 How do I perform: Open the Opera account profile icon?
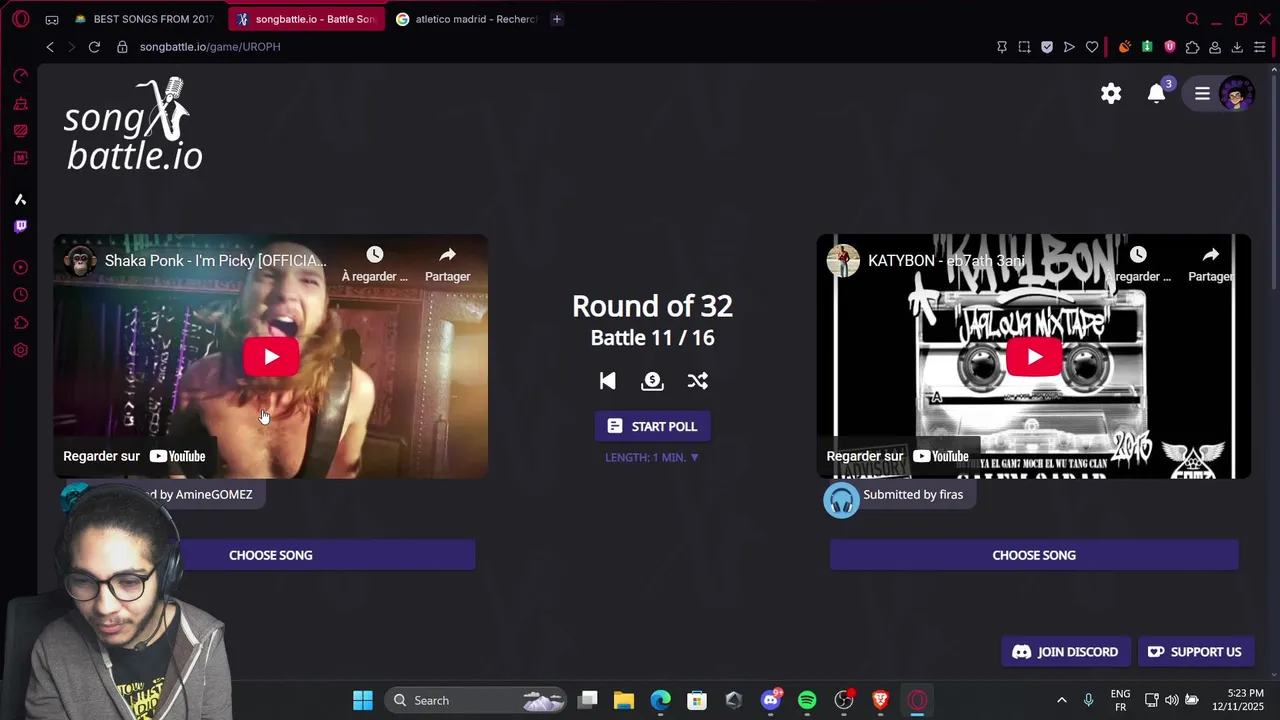[1215, 47]
